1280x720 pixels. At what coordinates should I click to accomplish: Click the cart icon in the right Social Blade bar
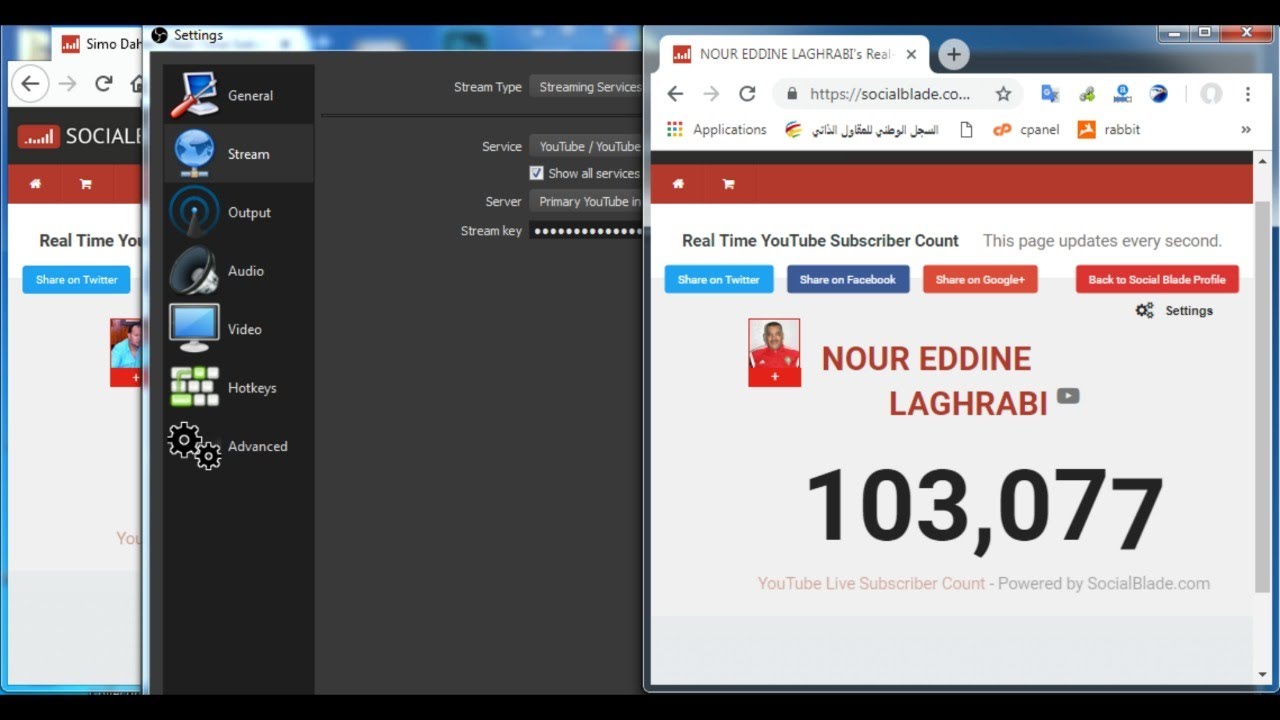click(x=728, y=184)
